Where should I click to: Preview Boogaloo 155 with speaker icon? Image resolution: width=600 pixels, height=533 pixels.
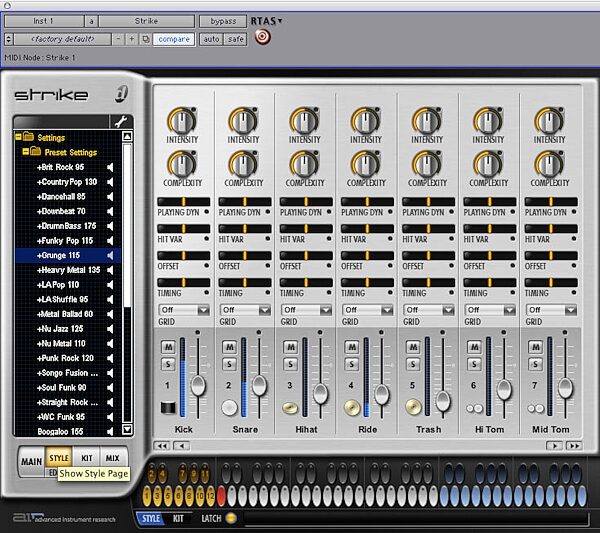point(110,431)
